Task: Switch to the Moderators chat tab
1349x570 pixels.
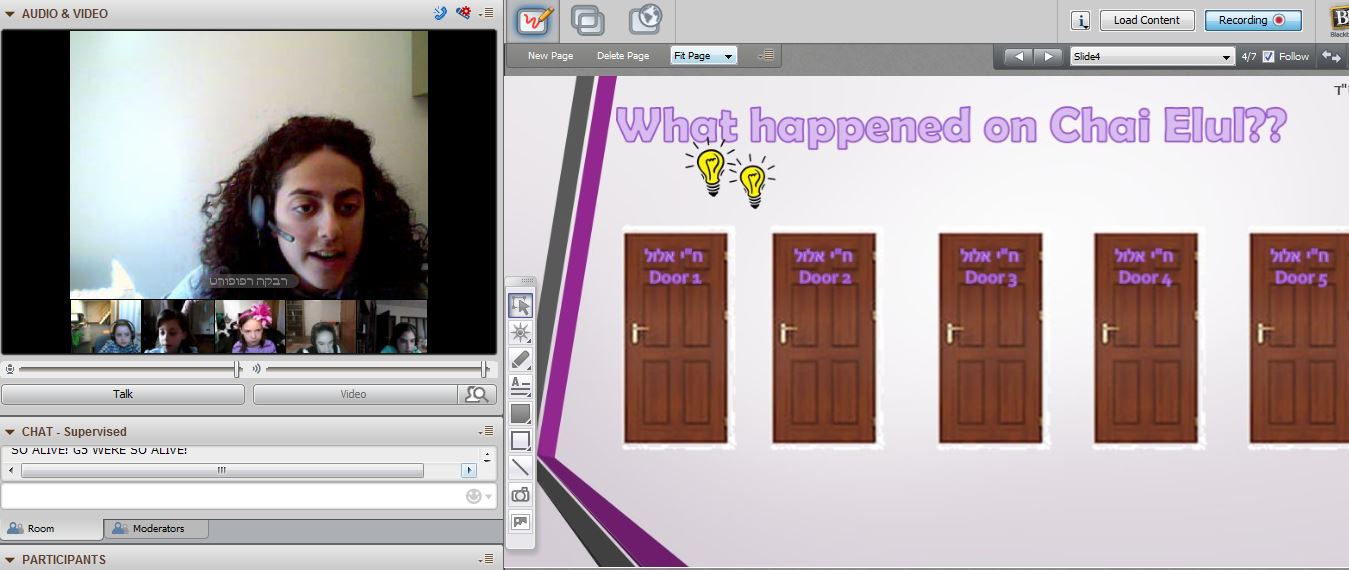Action: point(156,528)
